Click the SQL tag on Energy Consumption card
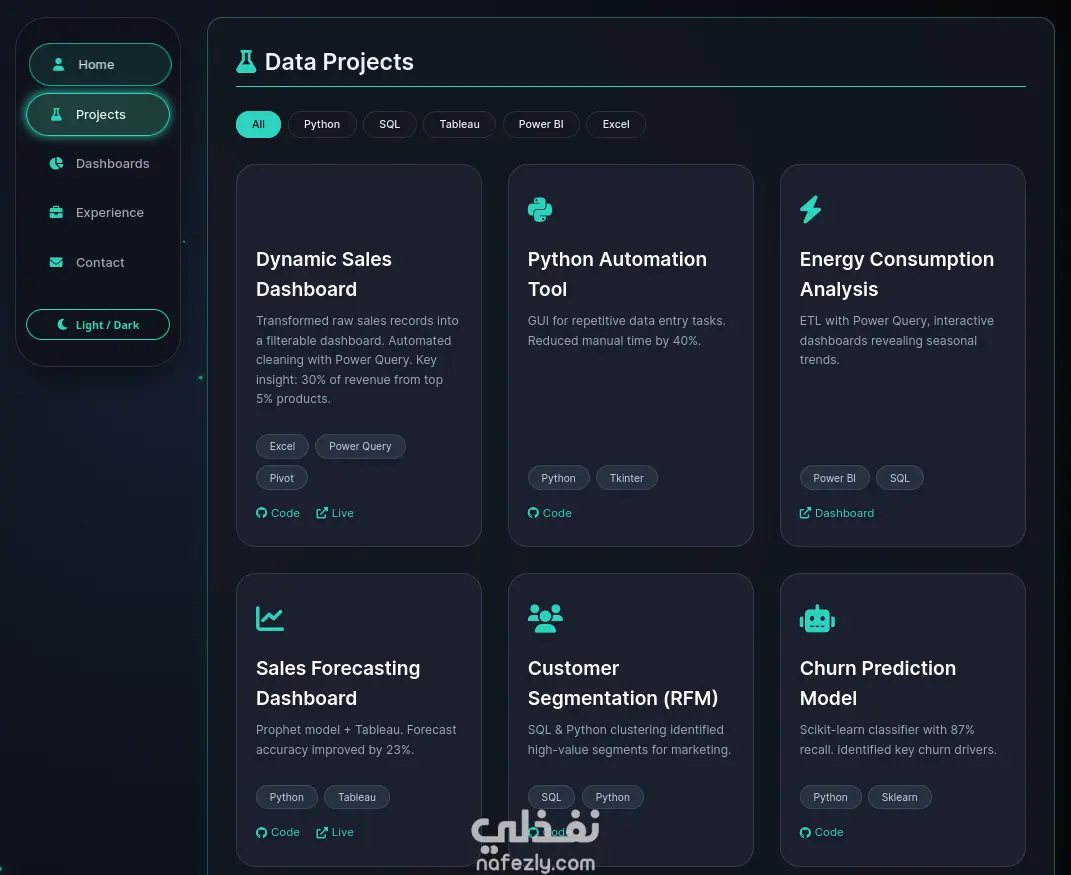Image resolution: width=1071 pixels, height=875 pixels. tap(900, 478)
